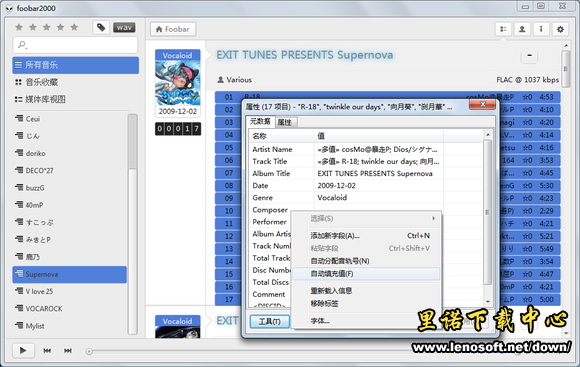
Task: Click the tag icon button
Action: (101, 27)
